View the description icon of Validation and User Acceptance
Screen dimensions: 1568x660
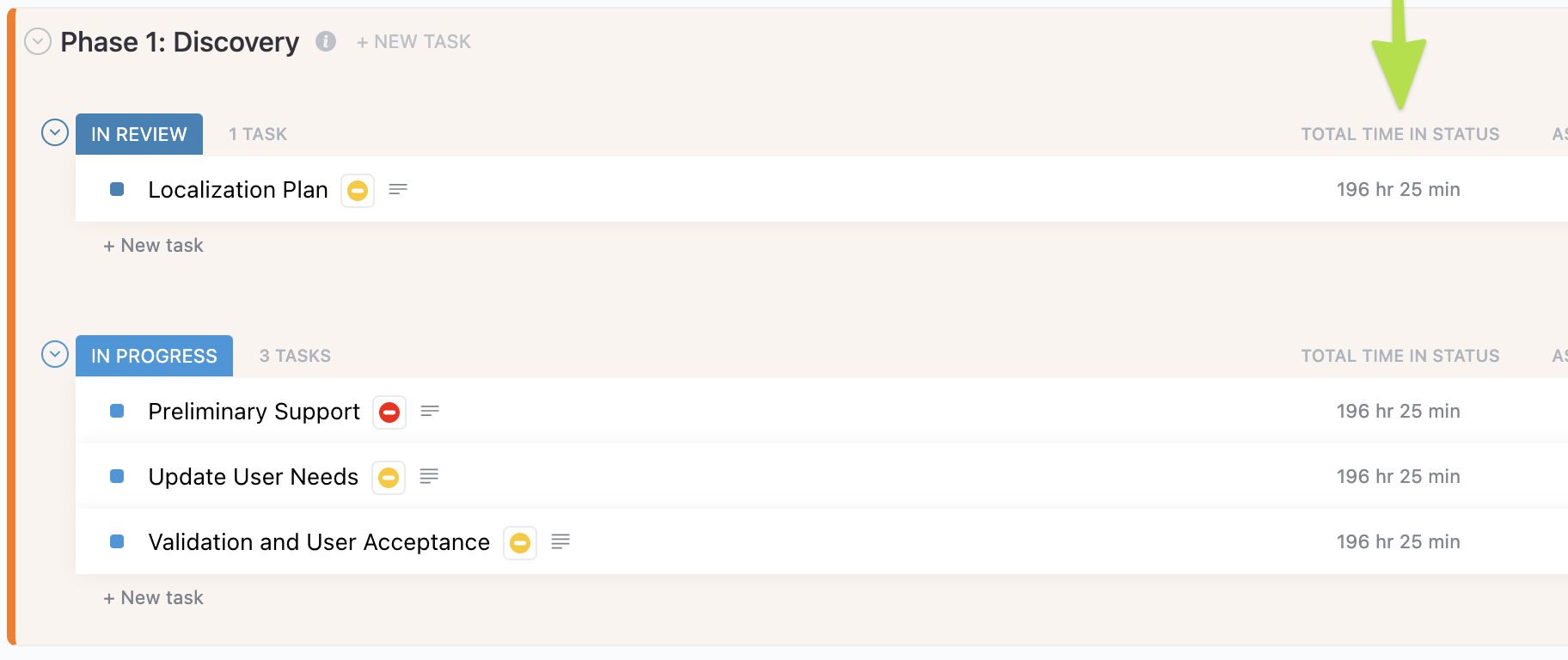point(560,541)
